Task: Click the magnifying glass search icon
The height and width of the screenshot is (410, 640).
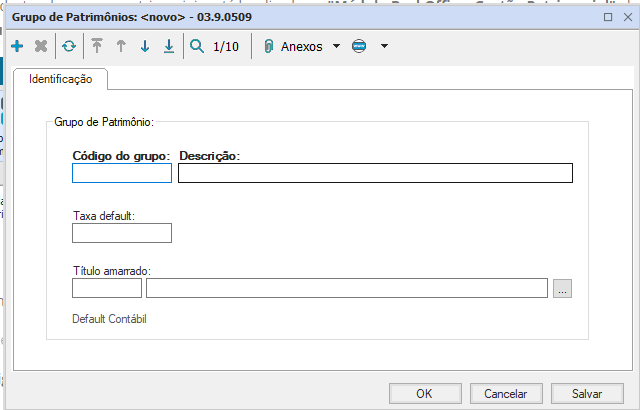Action: [x=197, y=46]
